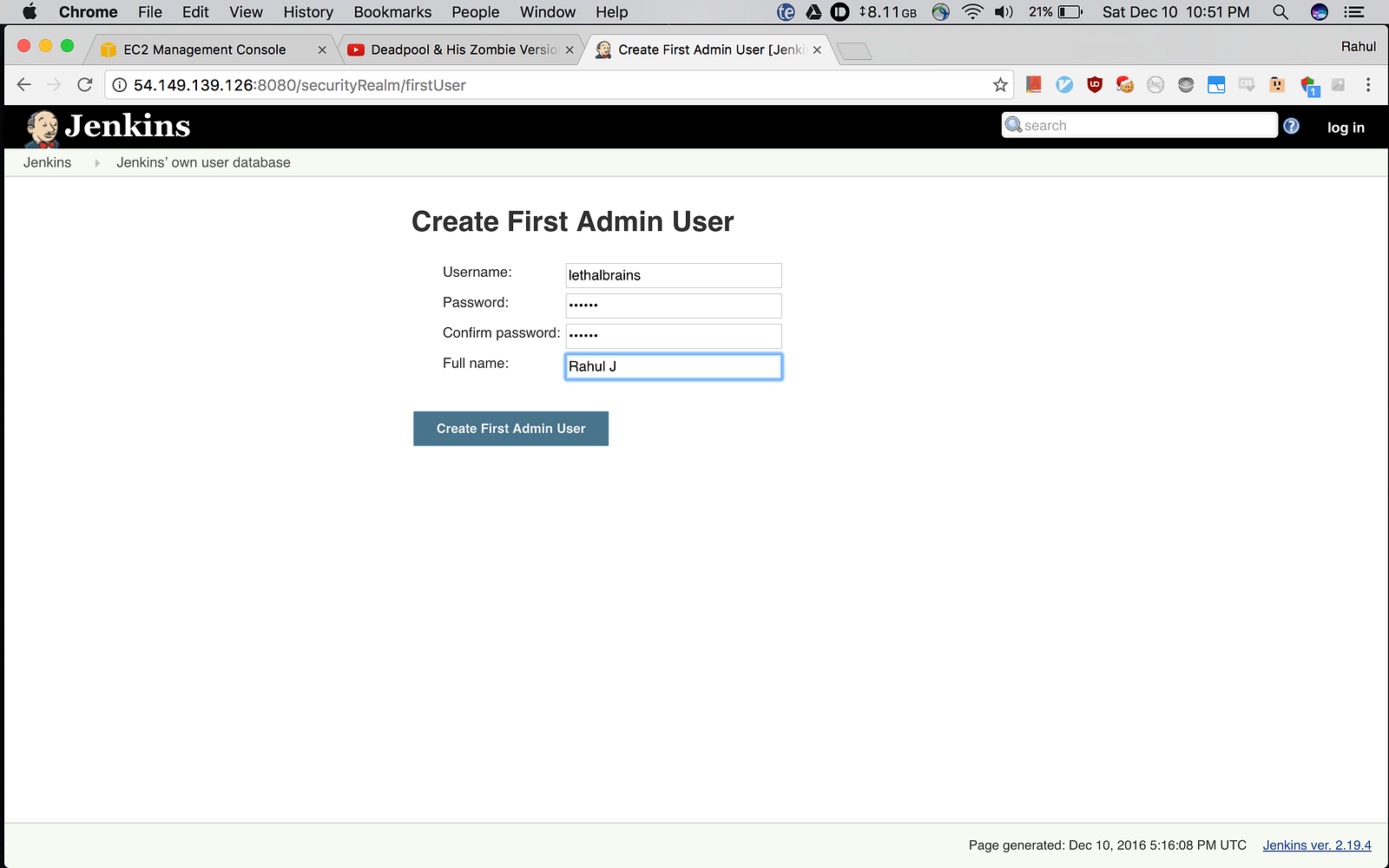Focus the Full name field

(x=674, y=366)
